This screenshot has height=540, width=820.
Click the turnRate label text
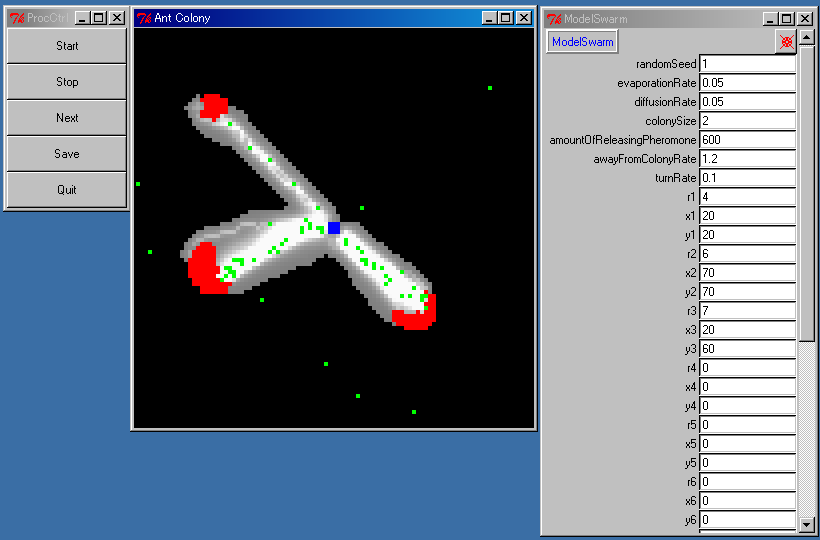676,178
